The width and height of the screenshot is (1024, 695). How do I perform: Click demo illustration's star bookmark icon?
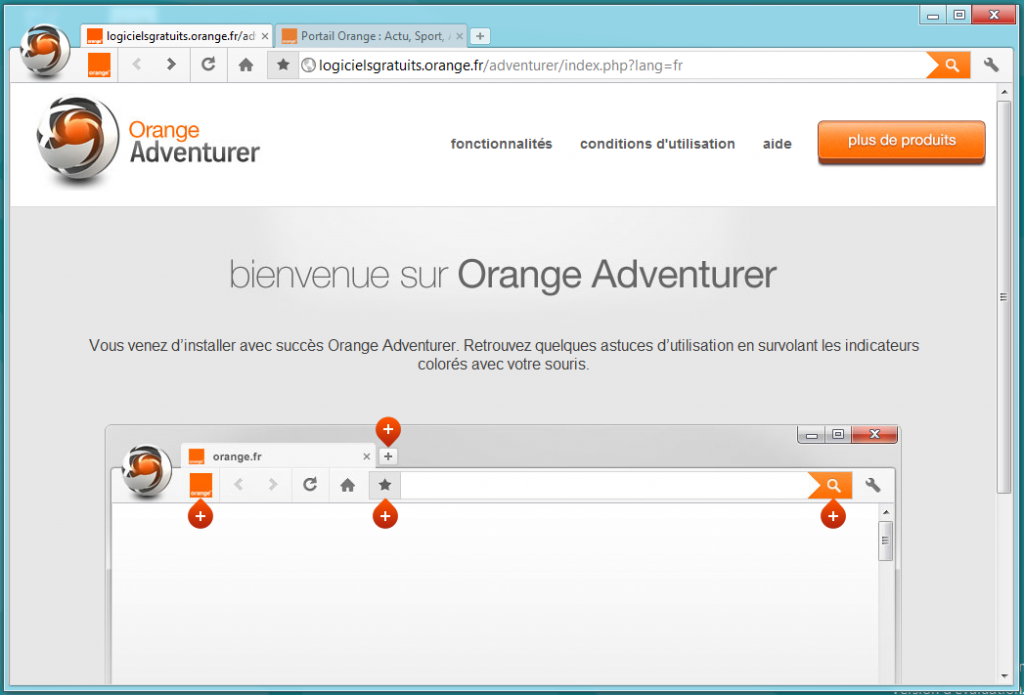(385, 485)
